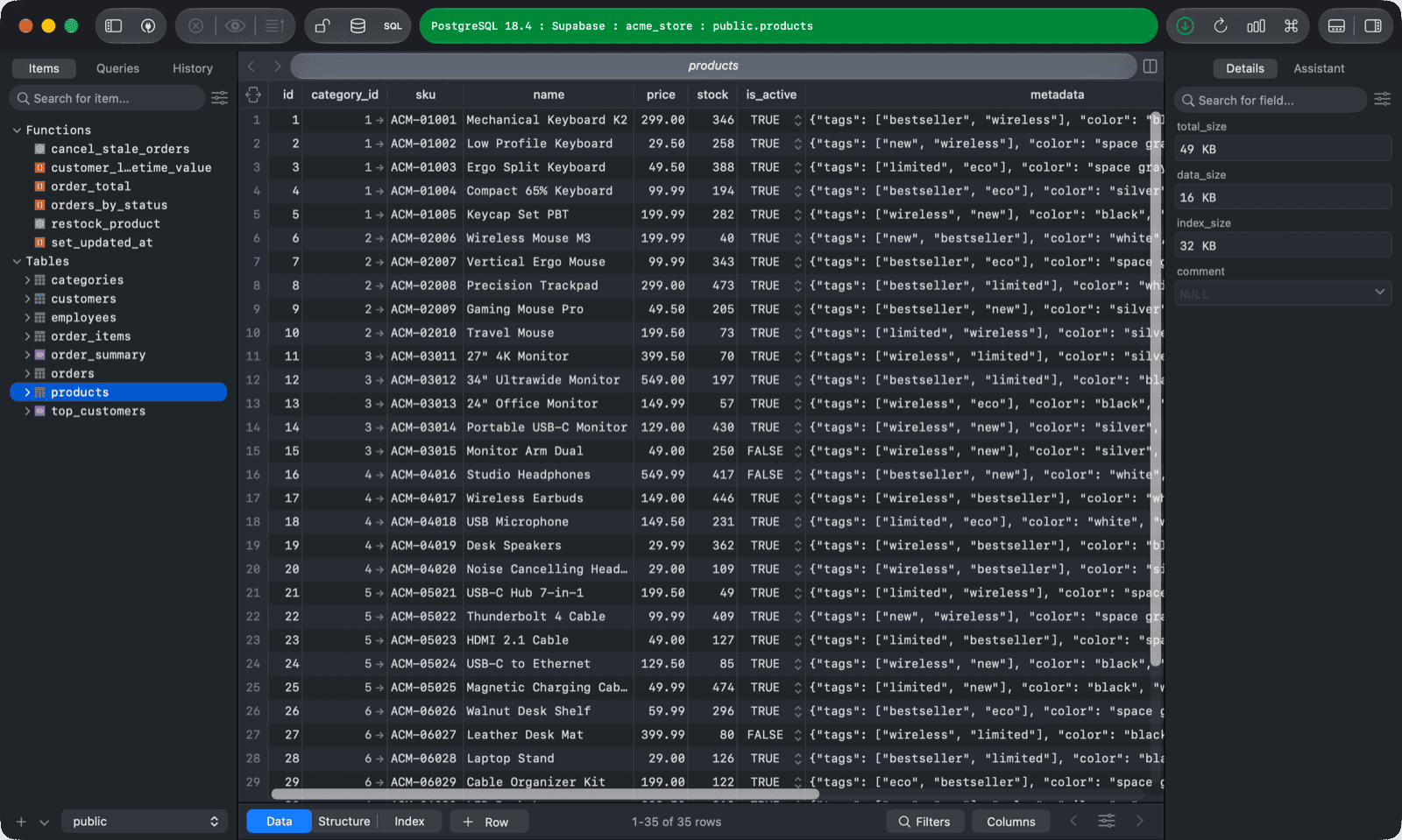Screen dimensions: 1402x840
Task: Switch to the Index tab
Action: click(409, 822)
